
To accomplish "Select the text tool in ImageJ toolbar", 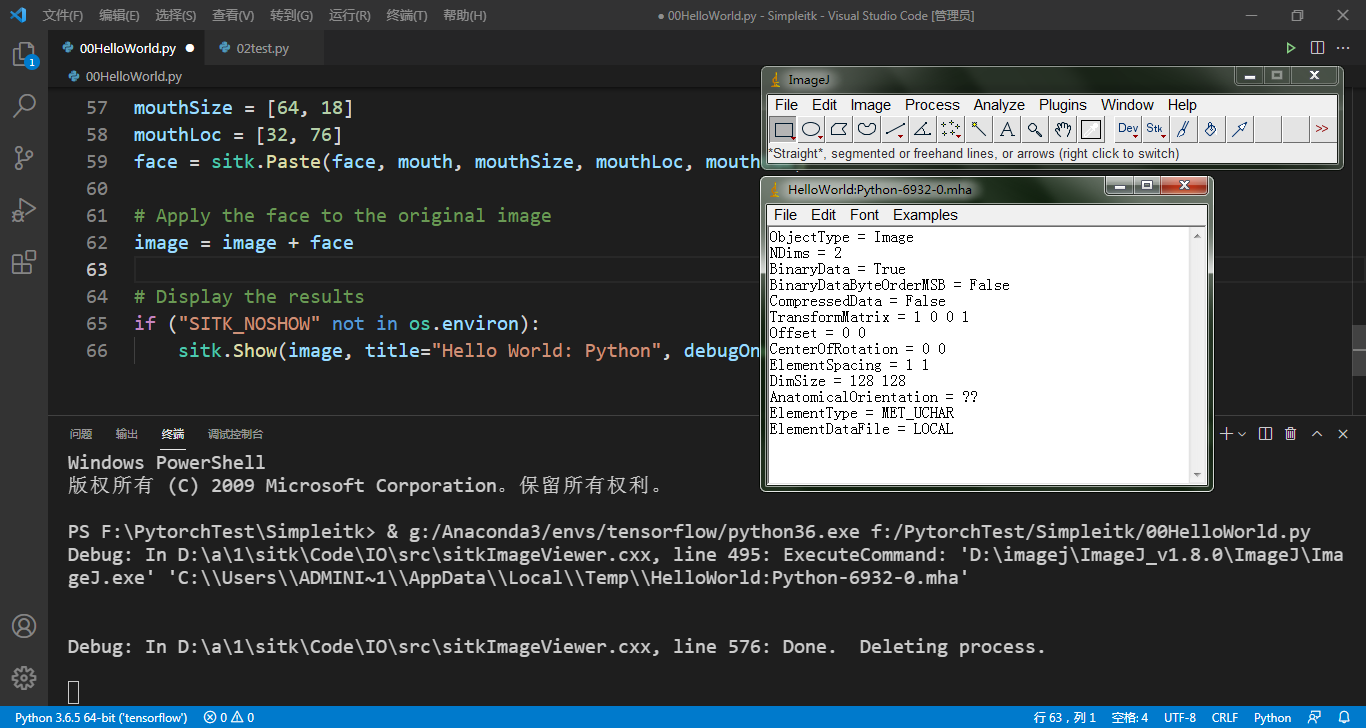I will click(1008, 129).
